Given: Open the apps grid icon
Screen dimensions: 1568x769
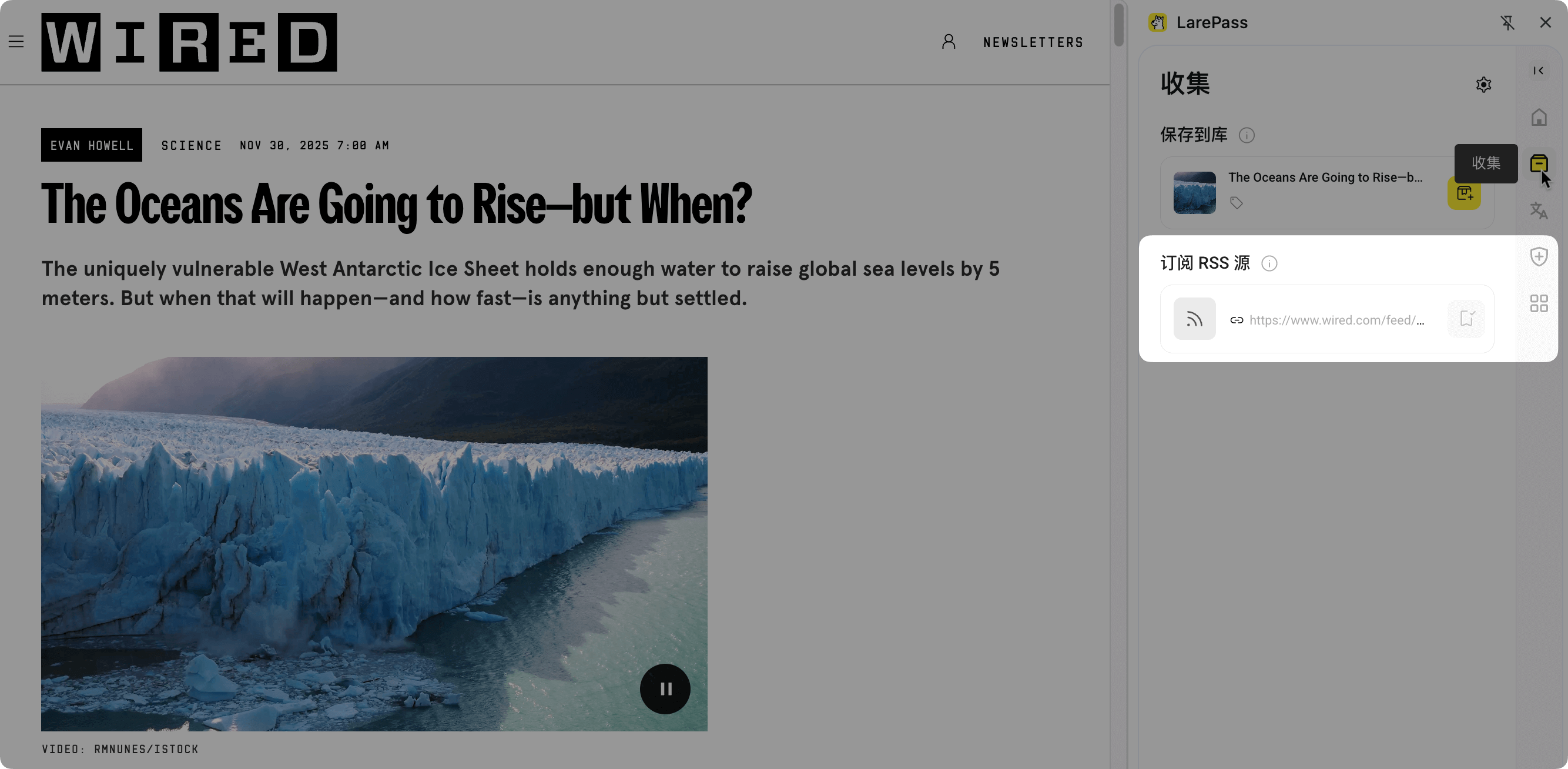Looking at the screenshot, I should 1538,303.
